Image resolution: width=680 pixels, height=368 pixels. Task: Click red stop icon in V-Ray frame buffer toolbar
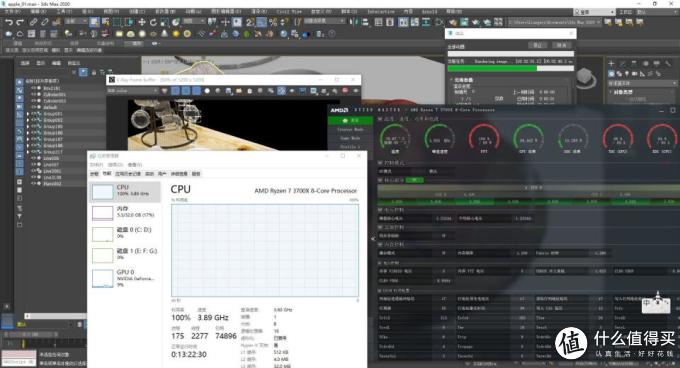pos(345,91)
